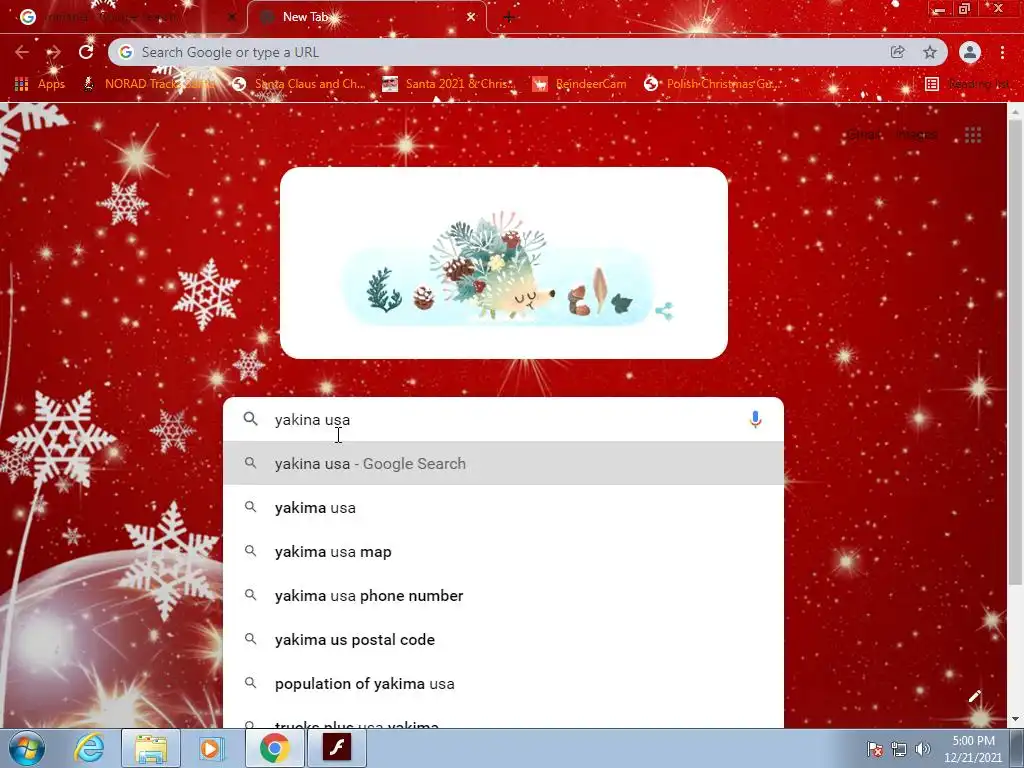Open NORAD Tracks Santa bookmark
The width and height of the screenshot is (1024, 768).
pyautogui.click(x=150, y=84)
